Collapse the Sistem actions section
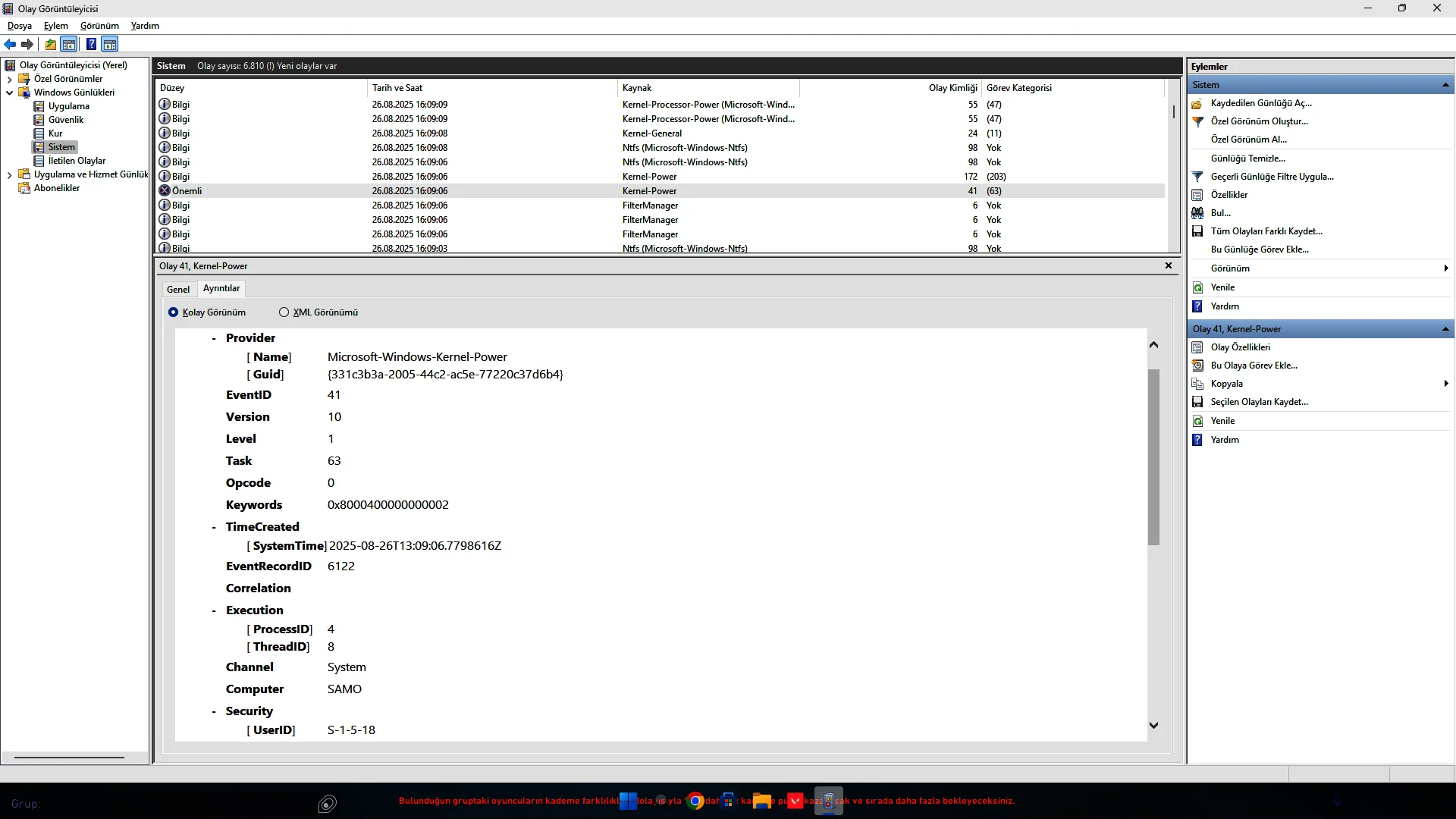The width and height of the screenshot is (1456, 819). [1445, 85]
